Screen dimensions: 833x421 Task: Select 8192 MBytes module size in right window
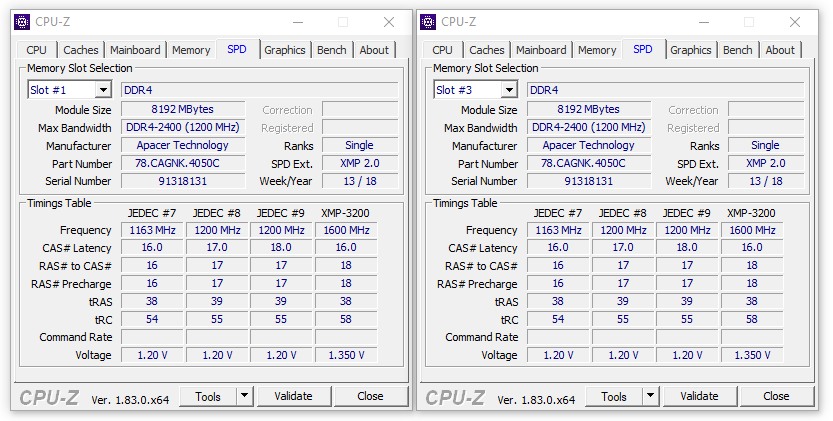pos(589,110)
